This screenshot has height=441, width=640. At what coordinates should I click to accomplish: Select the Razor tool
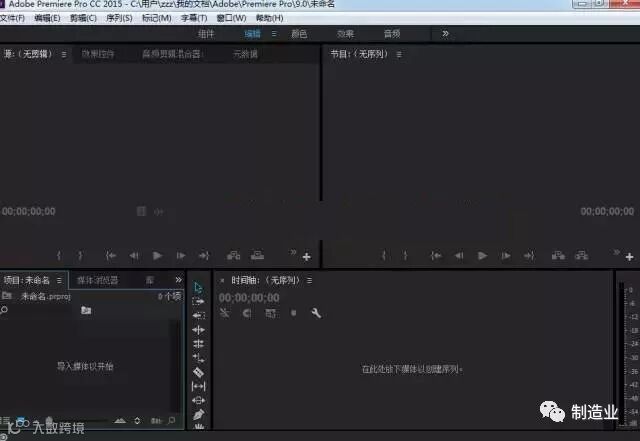tap(198, 372)
